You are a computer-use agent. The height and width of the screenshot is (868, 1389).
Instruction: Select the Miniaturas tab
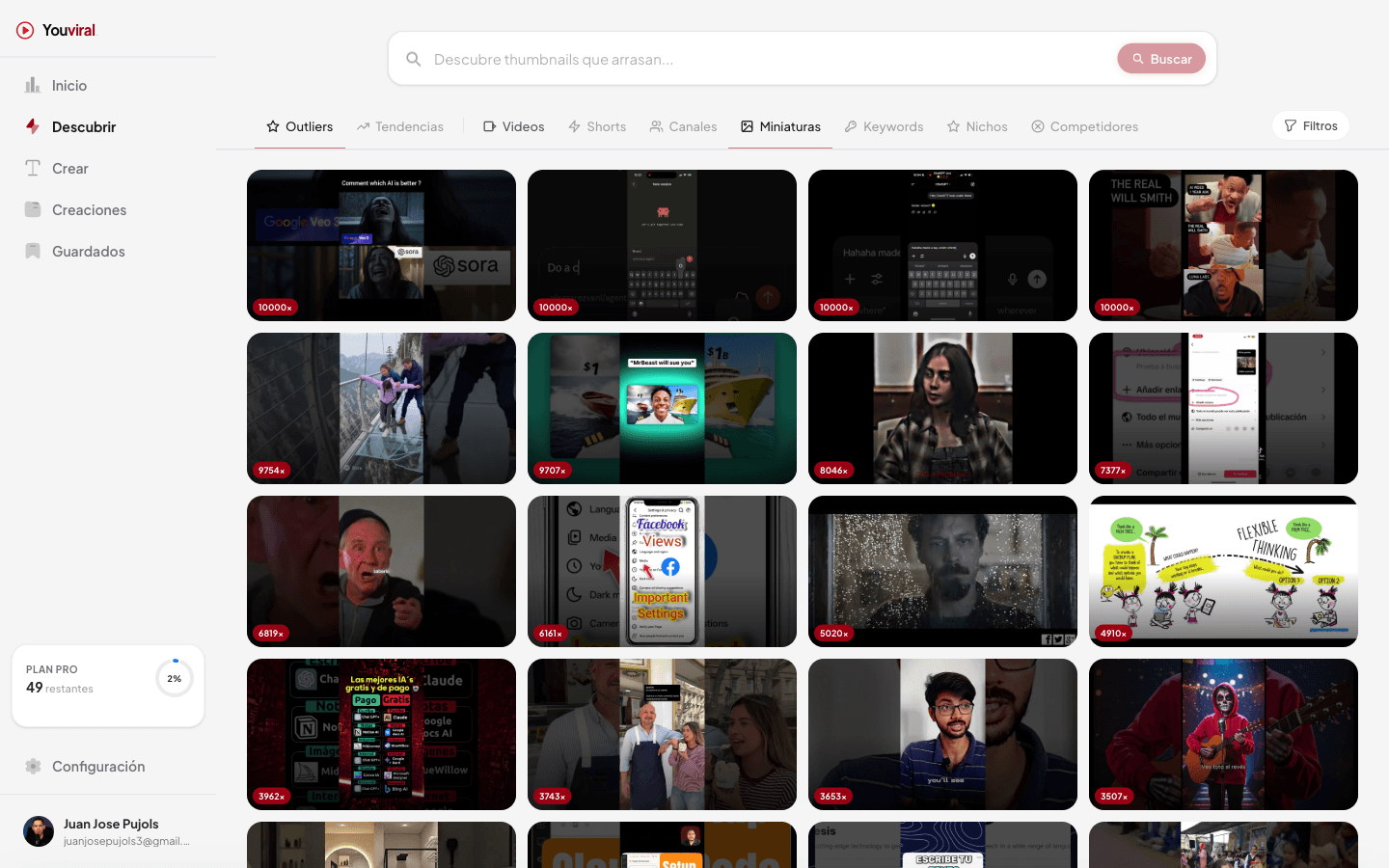point(780,126)
